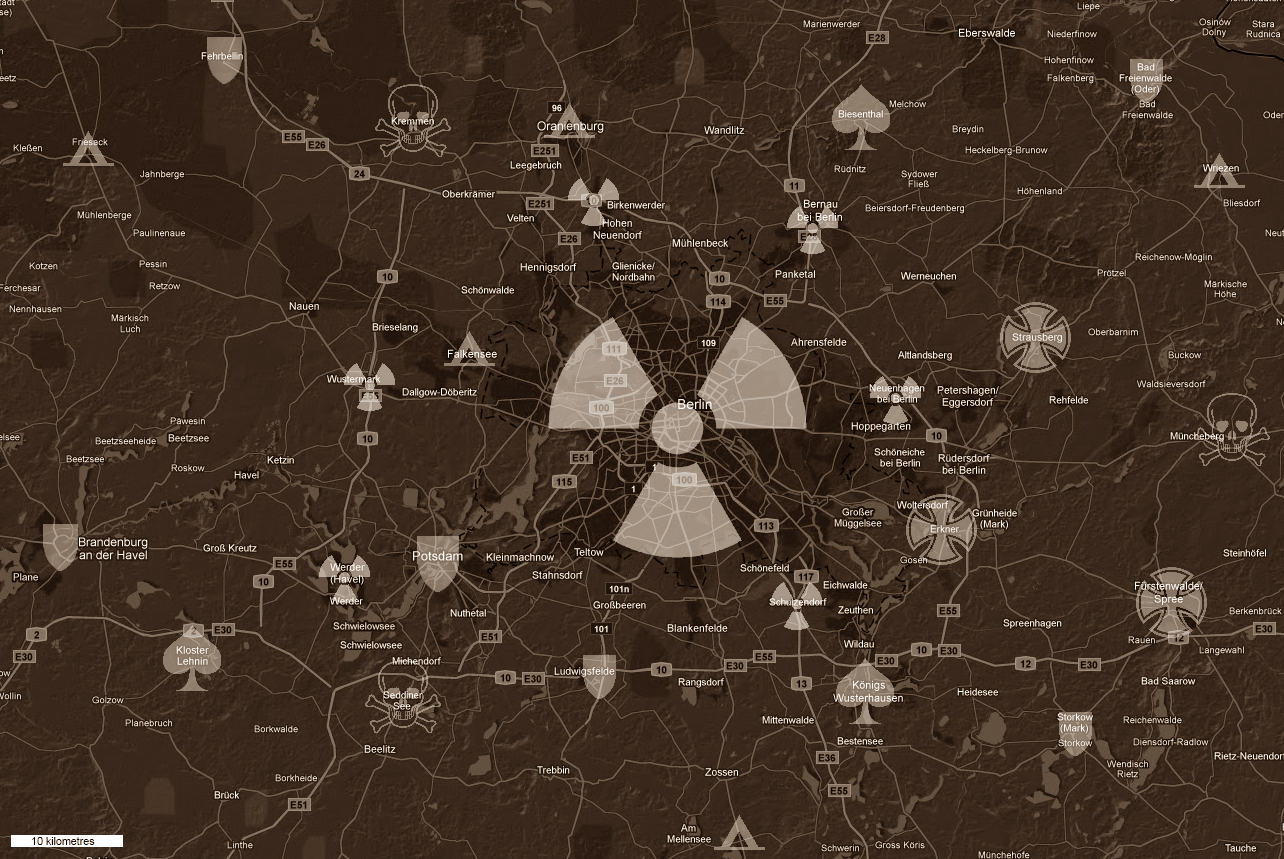
Task: Select the Mühlenbeck town label
Action: coord(700,243)
